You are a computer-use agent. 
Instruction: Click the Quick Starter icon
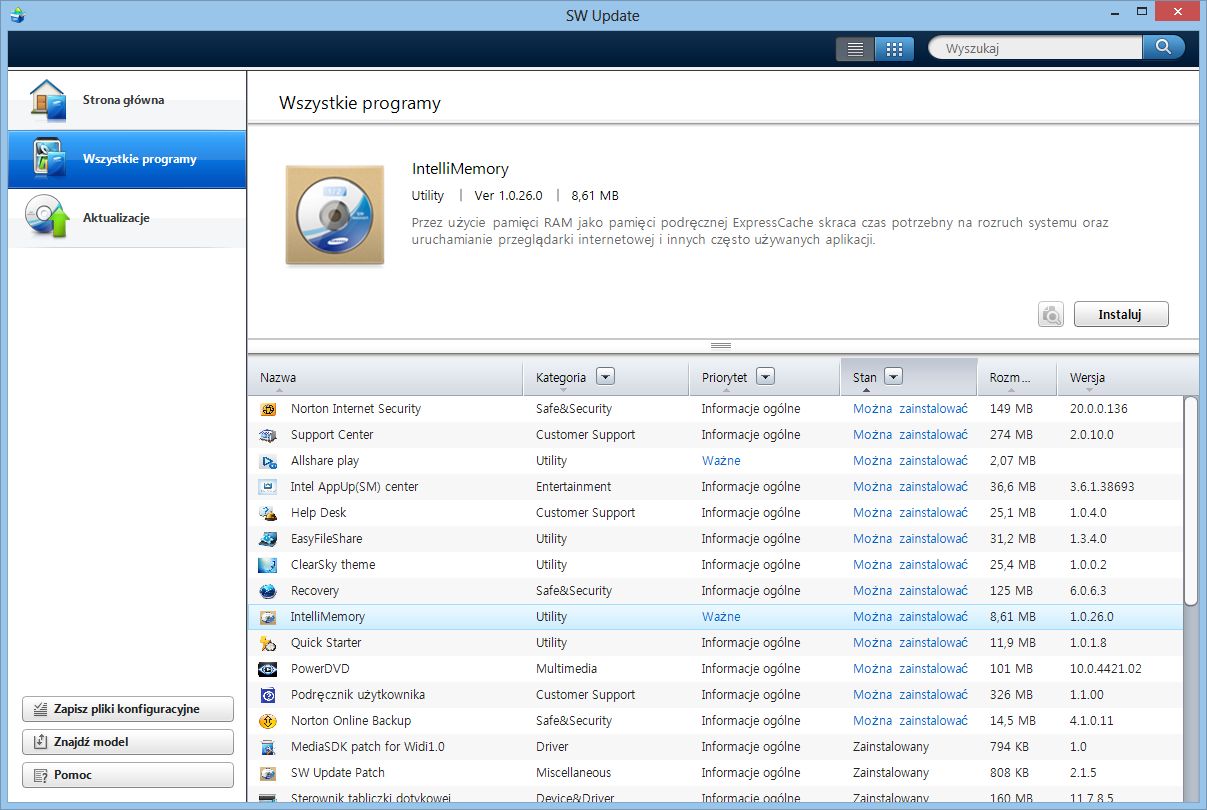pos(268,643)
